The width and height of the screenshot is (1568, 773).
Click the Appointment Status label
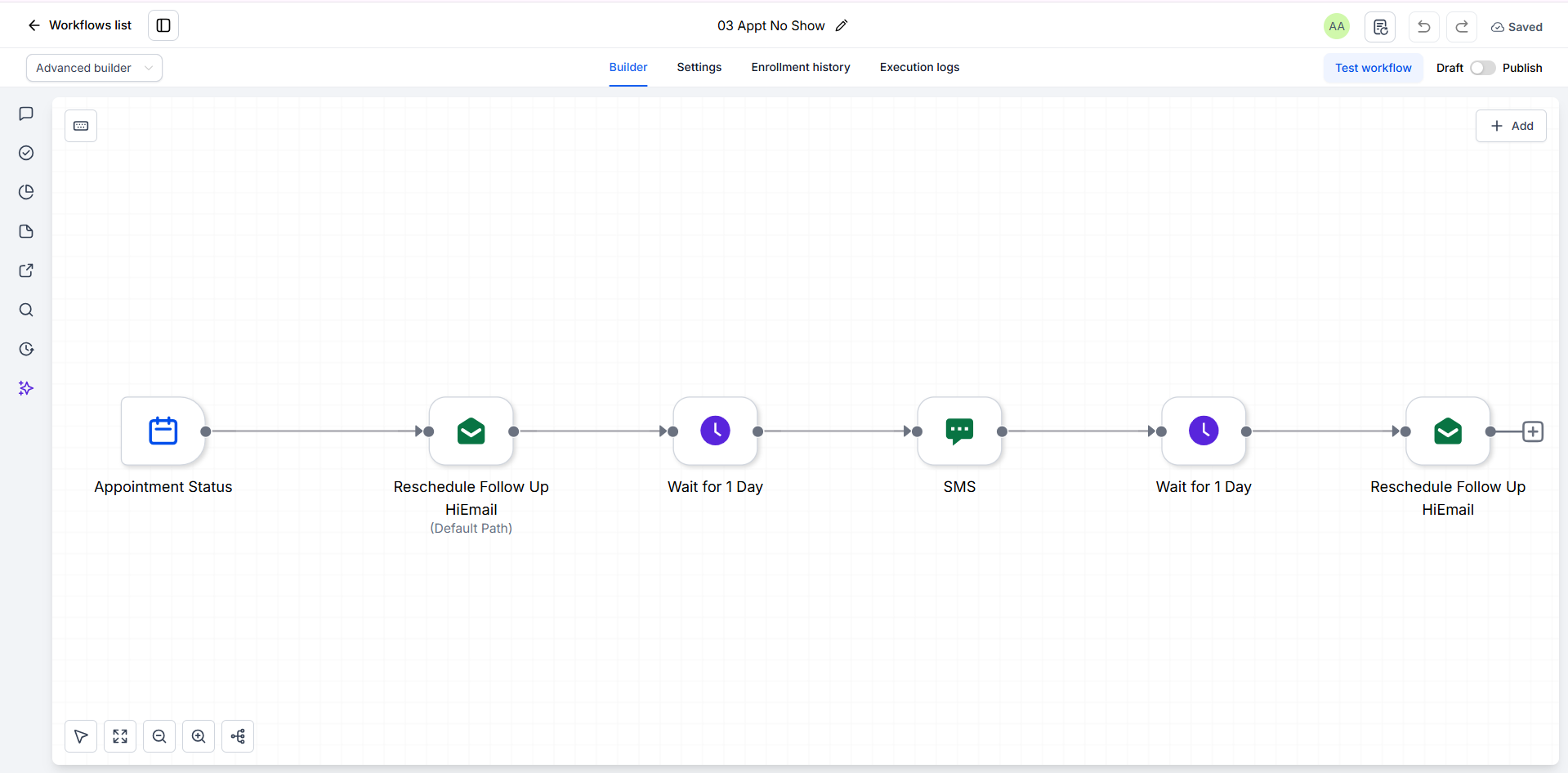click(163, 487)
